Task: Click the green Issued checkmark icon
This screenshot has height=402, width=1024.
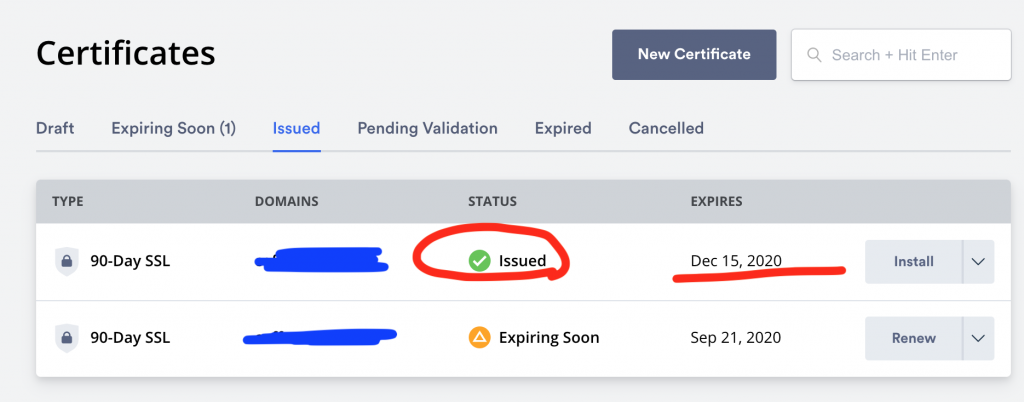Action: click(479, 262)
